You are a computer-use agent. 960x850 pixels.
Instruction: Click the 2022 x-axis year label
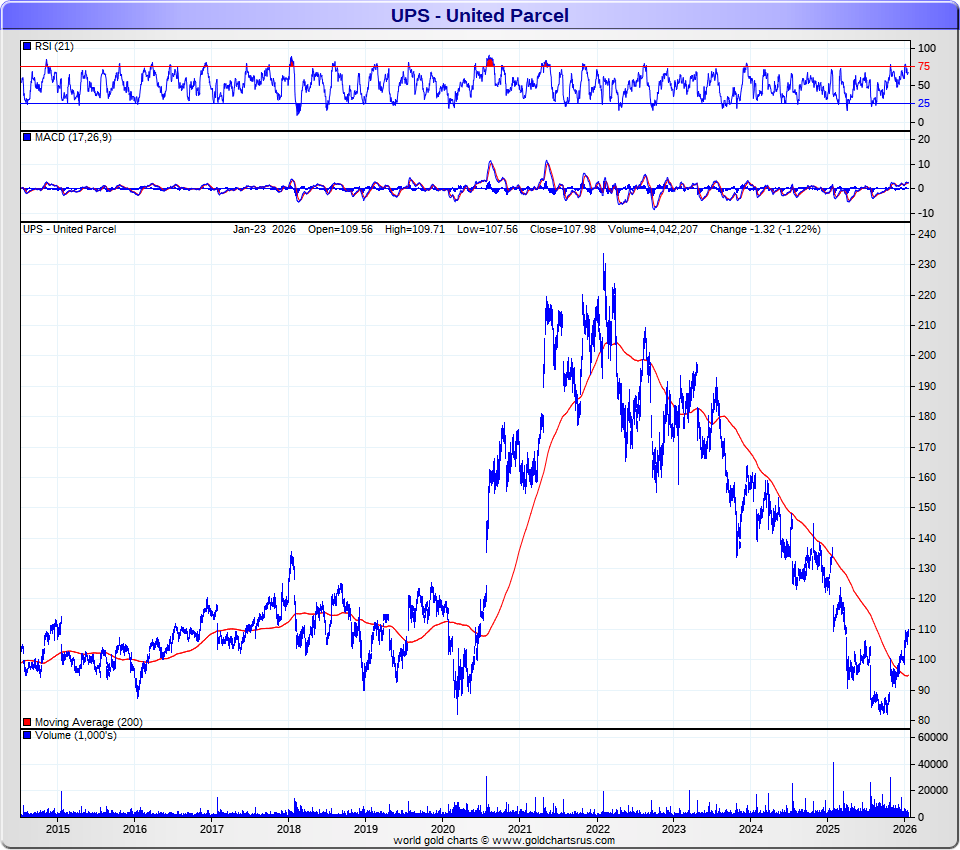[597, 829]
